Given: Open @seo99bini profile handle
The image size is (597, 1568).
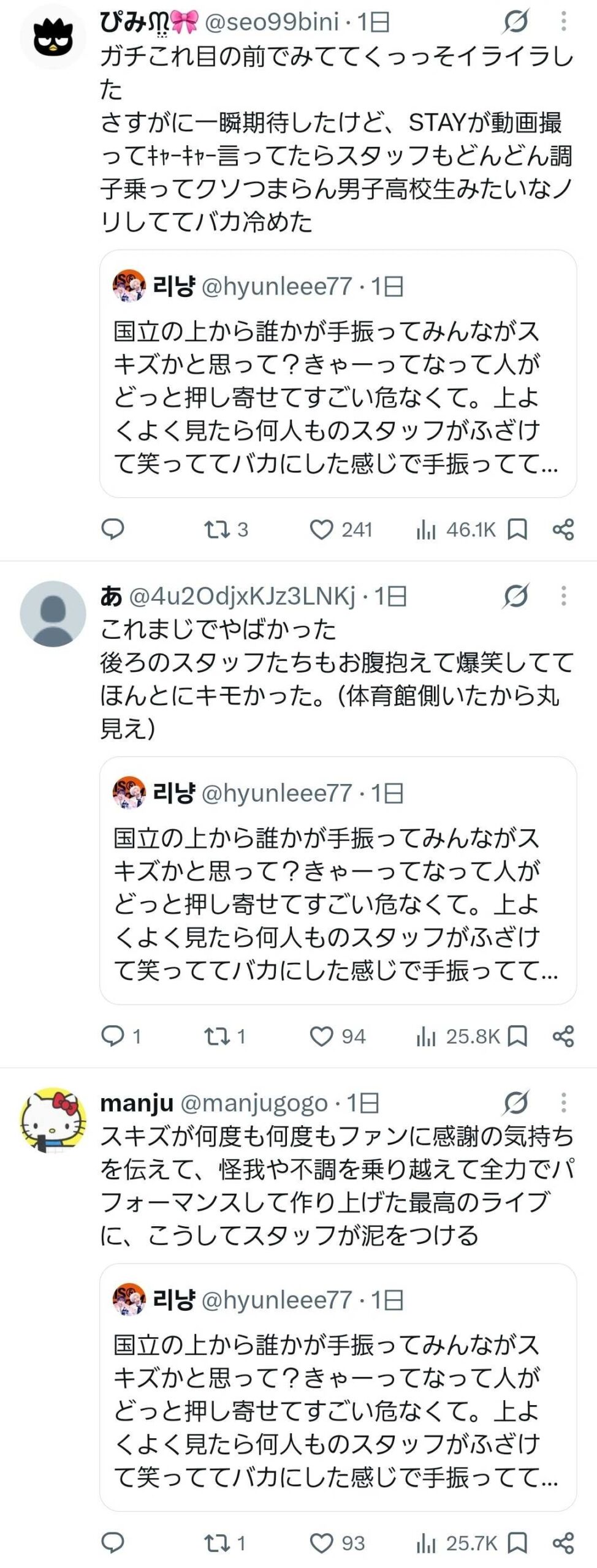Looking at the screenshot, I should point(271,22).
